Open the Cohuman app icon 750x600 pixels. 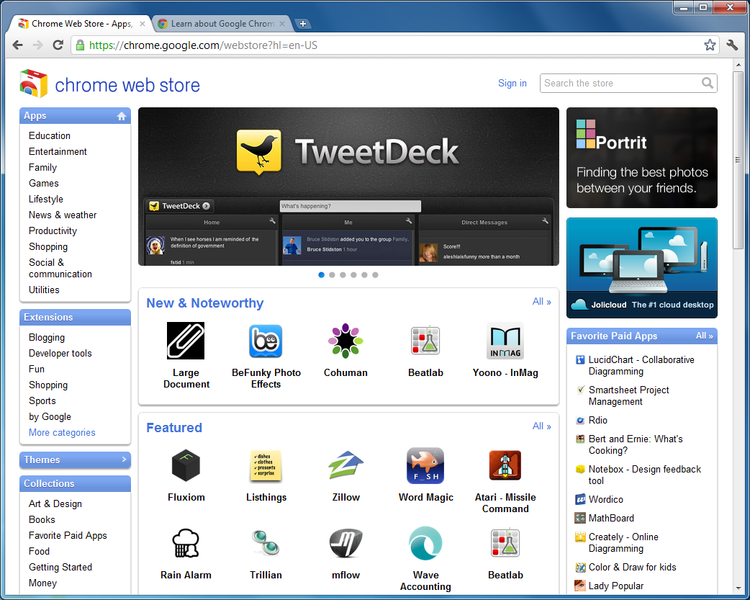345,341
